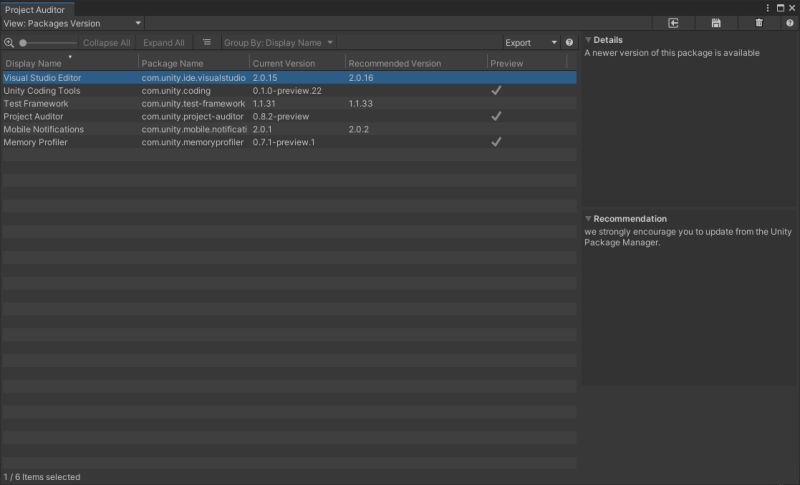The width and height of the screenshot is (800, 485).
Task: Open the window options kebab menu
Action: 767,8
